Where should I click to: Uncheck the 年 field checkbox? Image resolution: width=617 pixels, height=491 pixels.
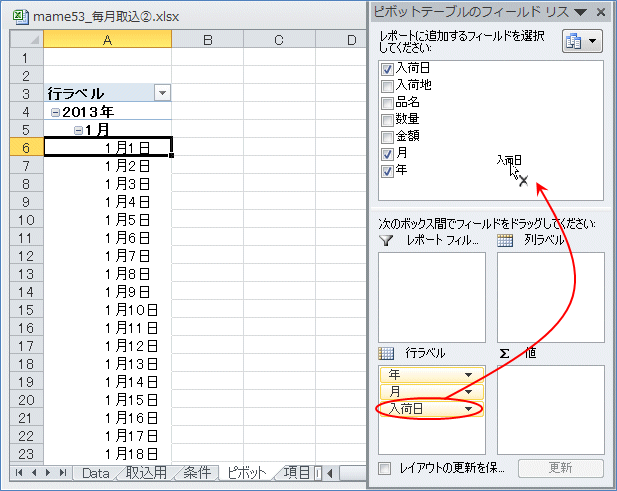click(387, 171)
